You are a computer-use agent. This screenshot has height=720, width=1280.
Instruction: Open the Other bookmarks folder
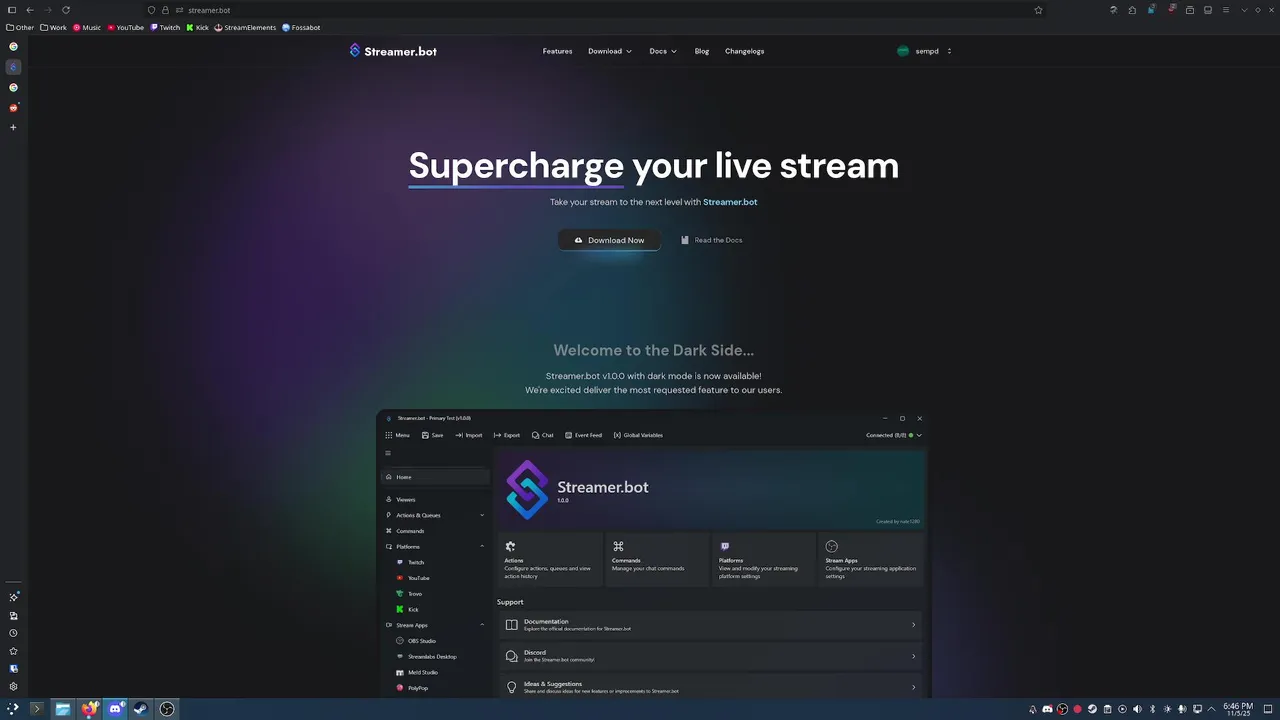(x=20, y=28)
